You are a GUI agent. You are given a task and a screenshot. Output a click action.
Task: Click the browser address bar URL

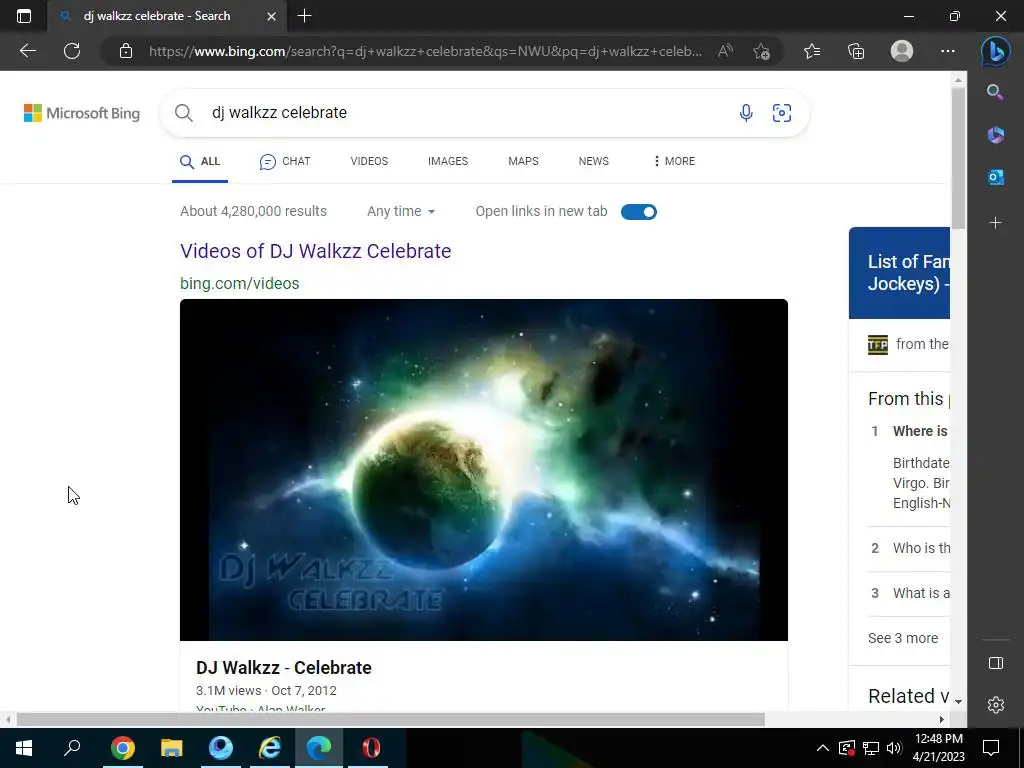point(425,51)
